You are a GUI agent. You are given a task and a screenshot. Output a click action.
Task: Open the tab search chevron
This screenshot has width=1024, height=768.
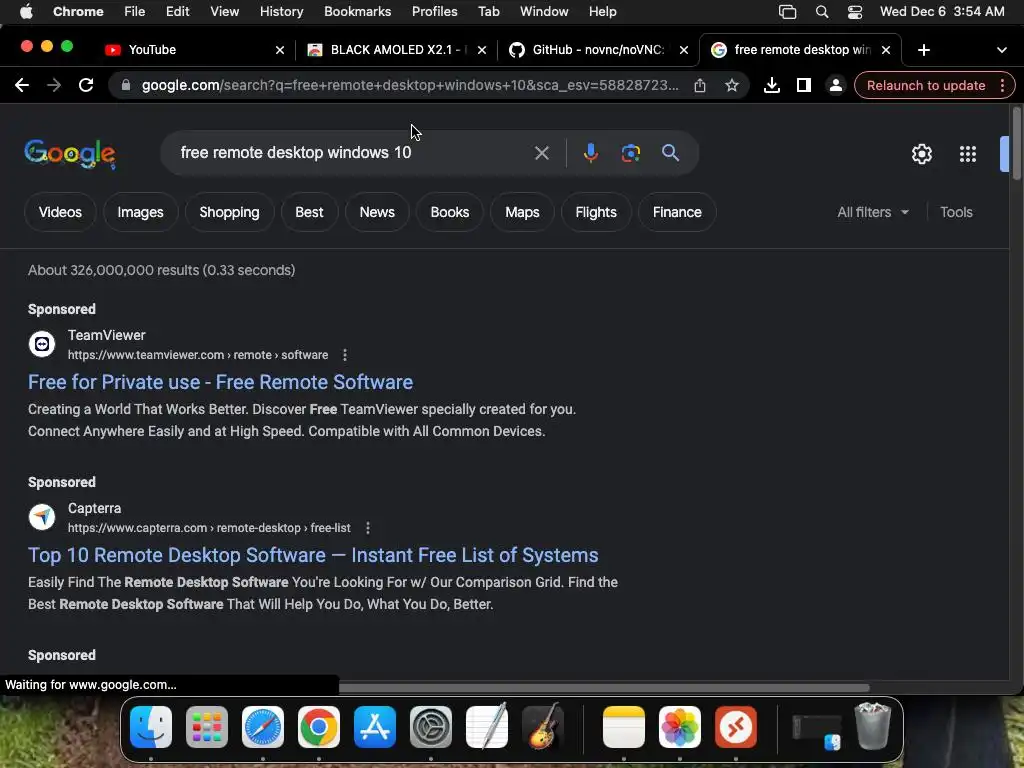(1001, 50)
